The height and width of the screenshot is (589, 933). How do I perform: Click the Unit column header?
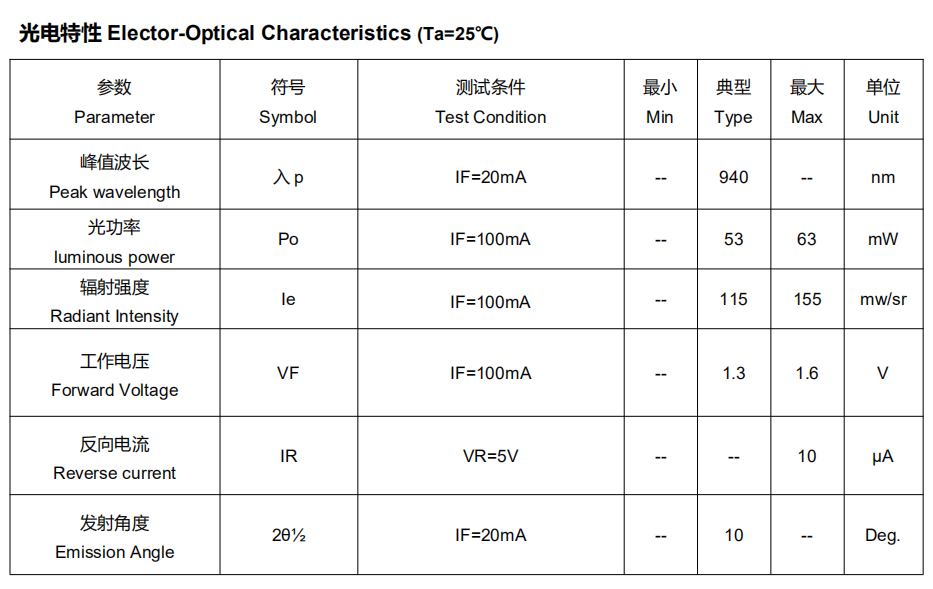(x=883, y=102)
